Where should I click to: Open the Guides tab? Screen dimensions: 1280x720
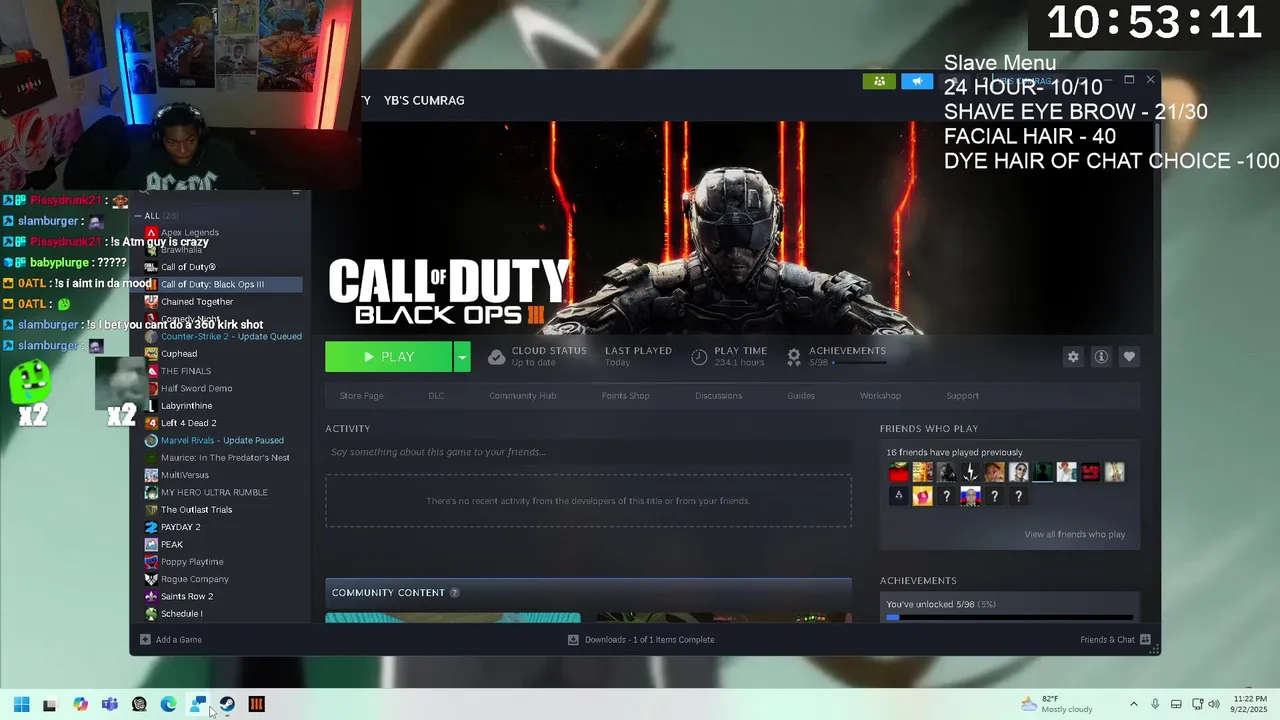coord(801,396)
